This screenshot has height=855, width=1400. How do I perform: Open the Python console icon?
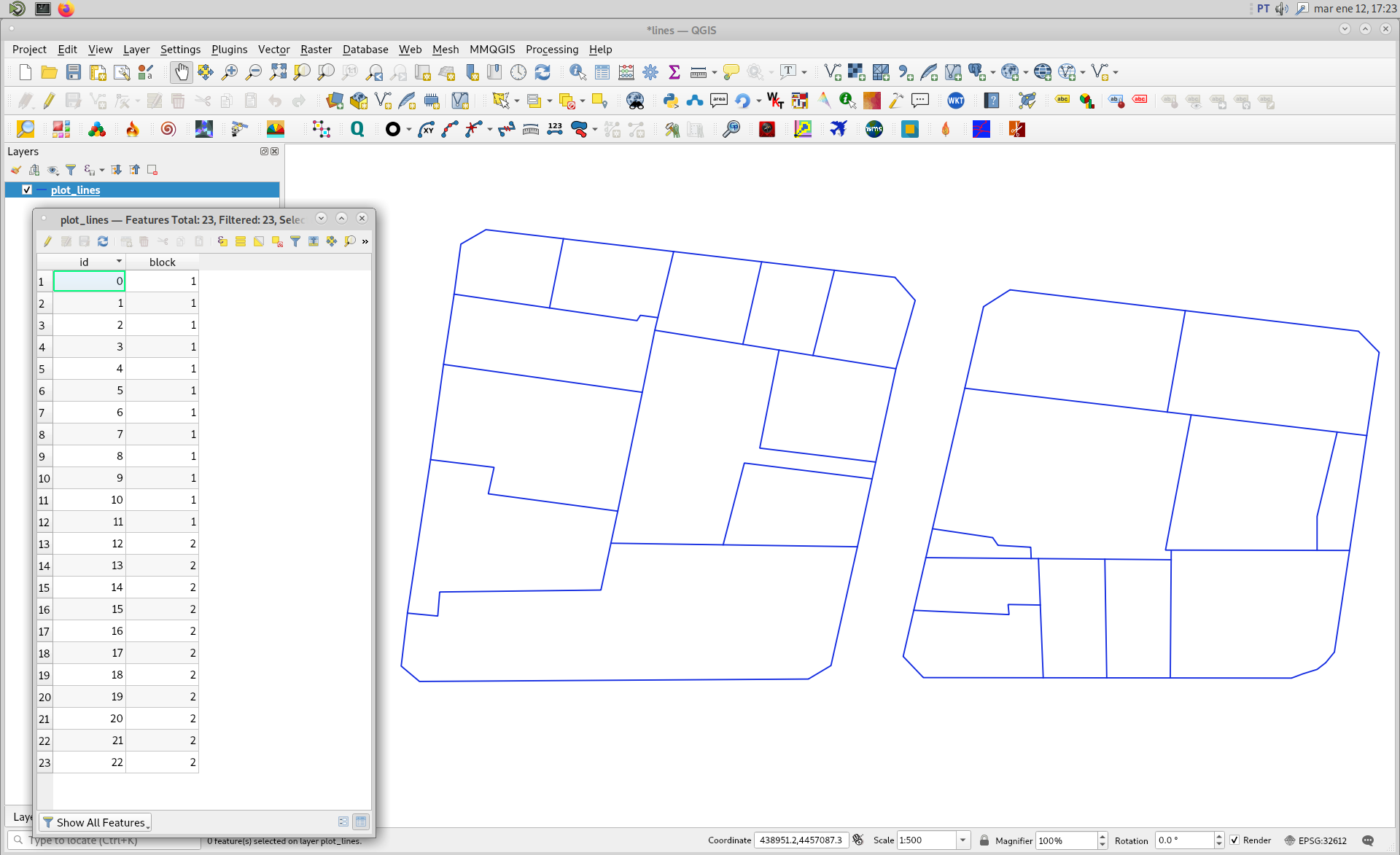click(x=671, y=101)
